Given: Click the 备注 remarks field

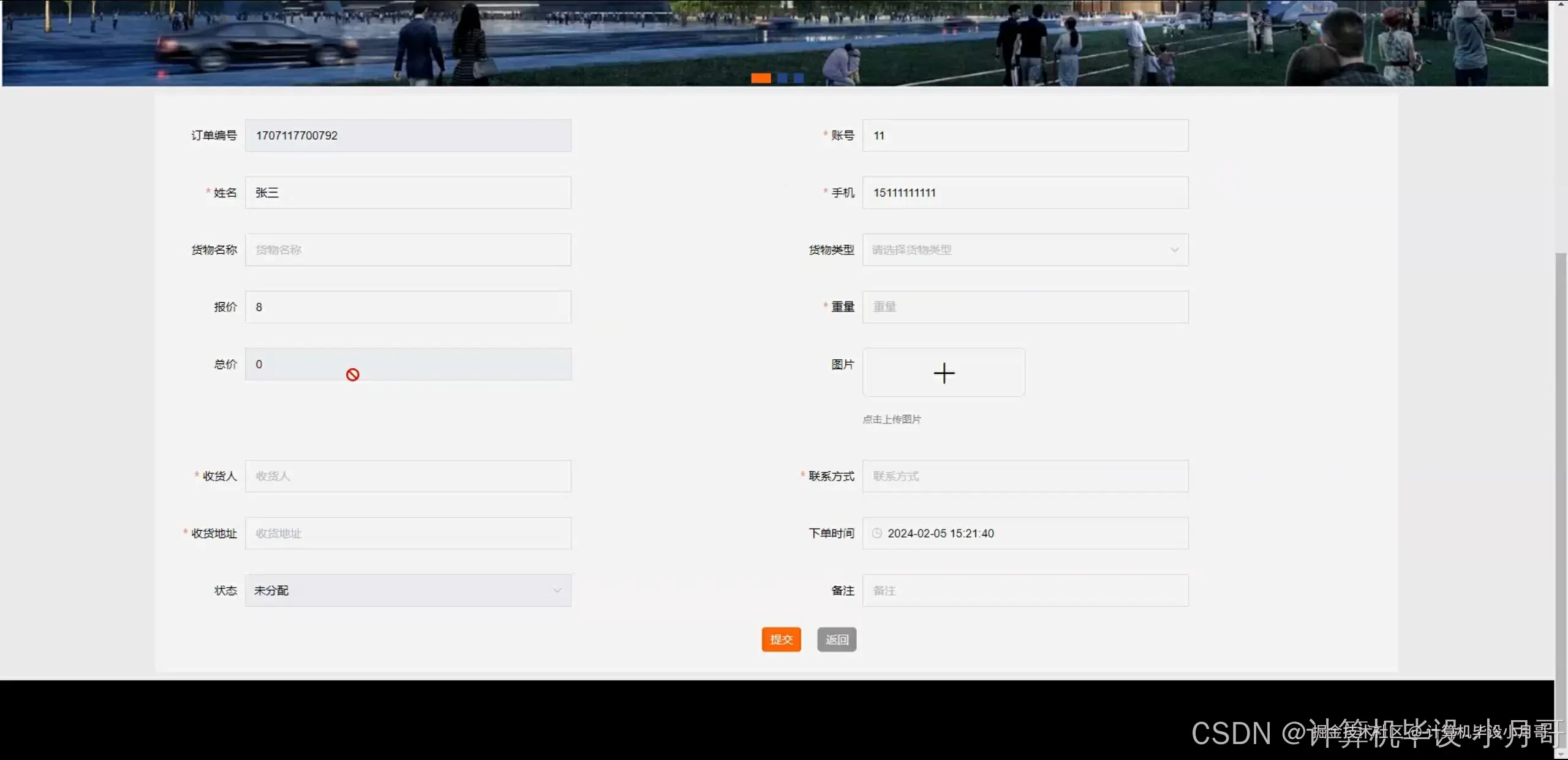Looking at the screenshot, I should [x=1025, y=590].
